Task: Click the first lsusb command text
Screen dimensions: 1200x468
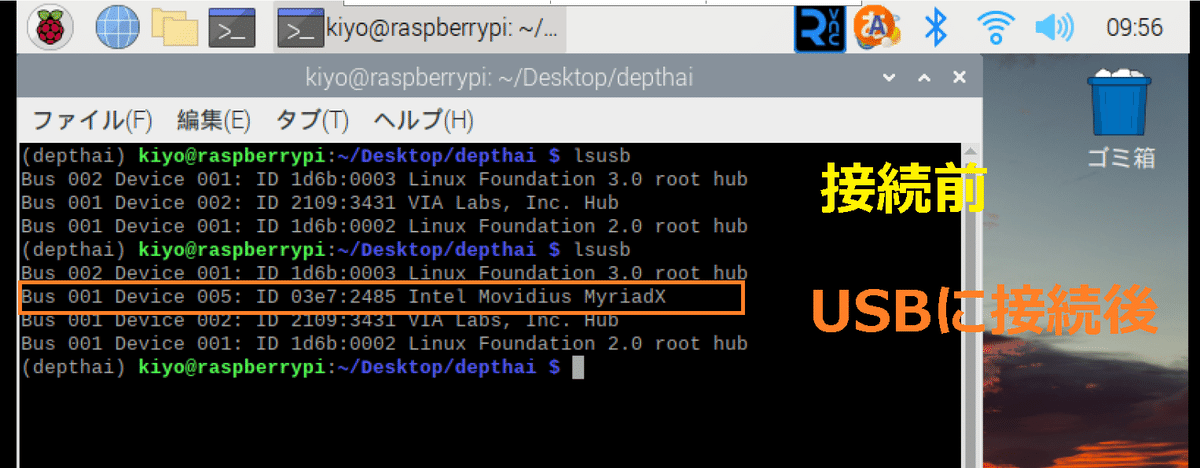Action: [x=602, y=157]
